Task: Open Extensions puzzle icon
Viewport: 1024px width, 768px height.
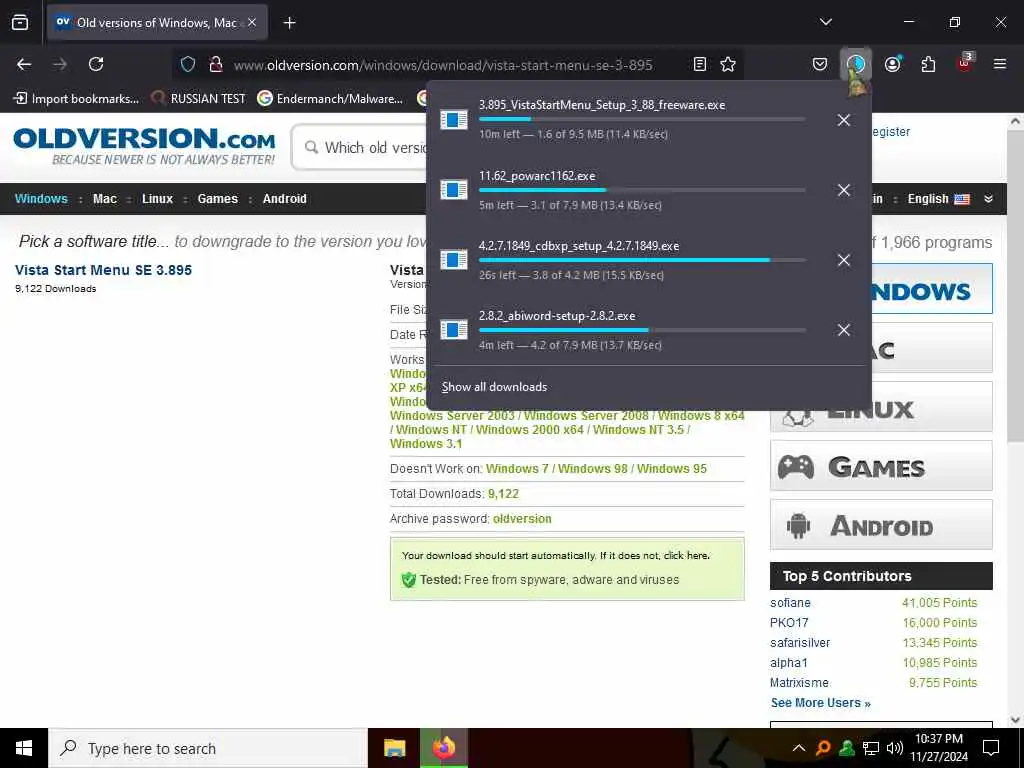Action: (x=928, y=64)
